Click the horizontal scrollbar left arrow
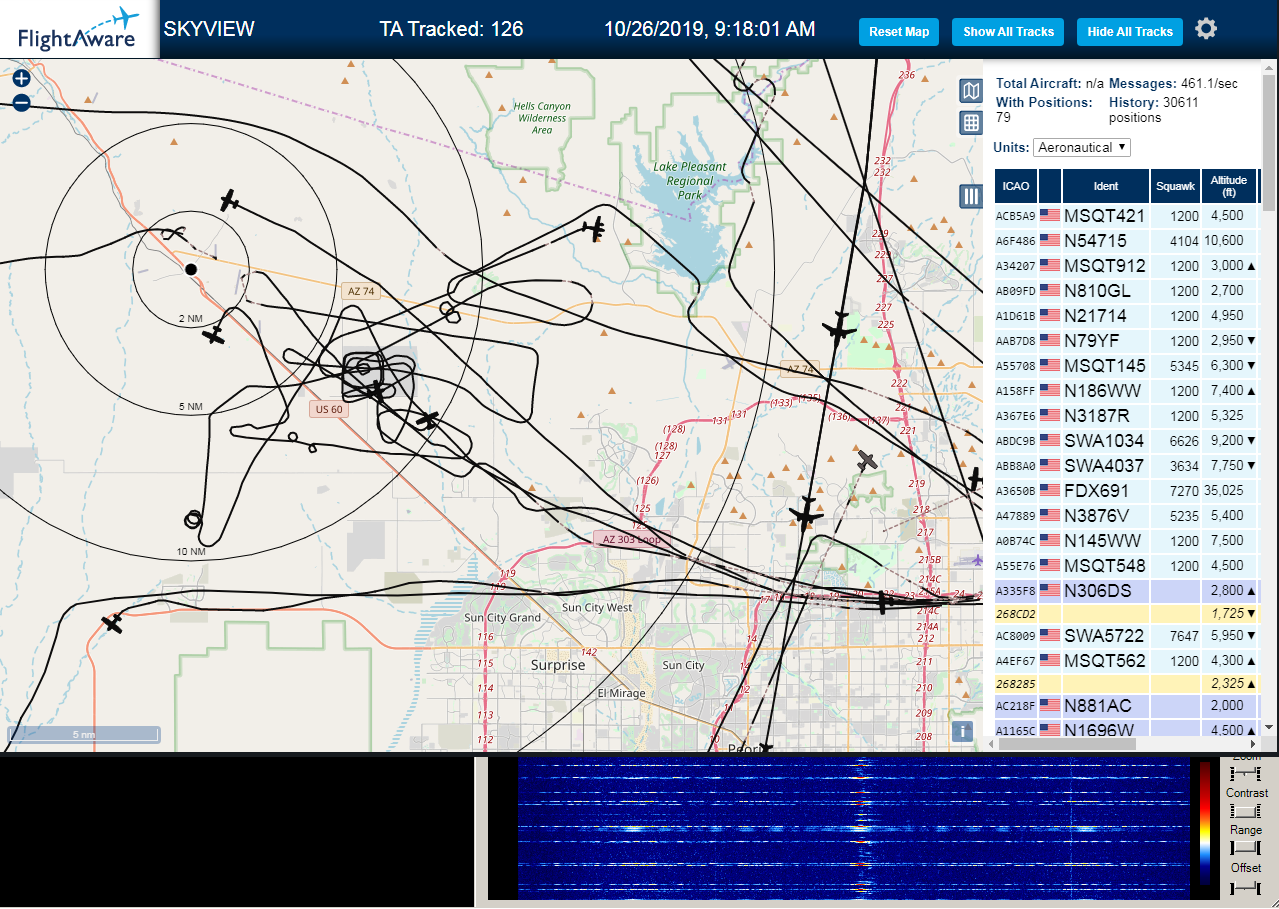This screenshot has height=909, width=1279. coord(991,744)
